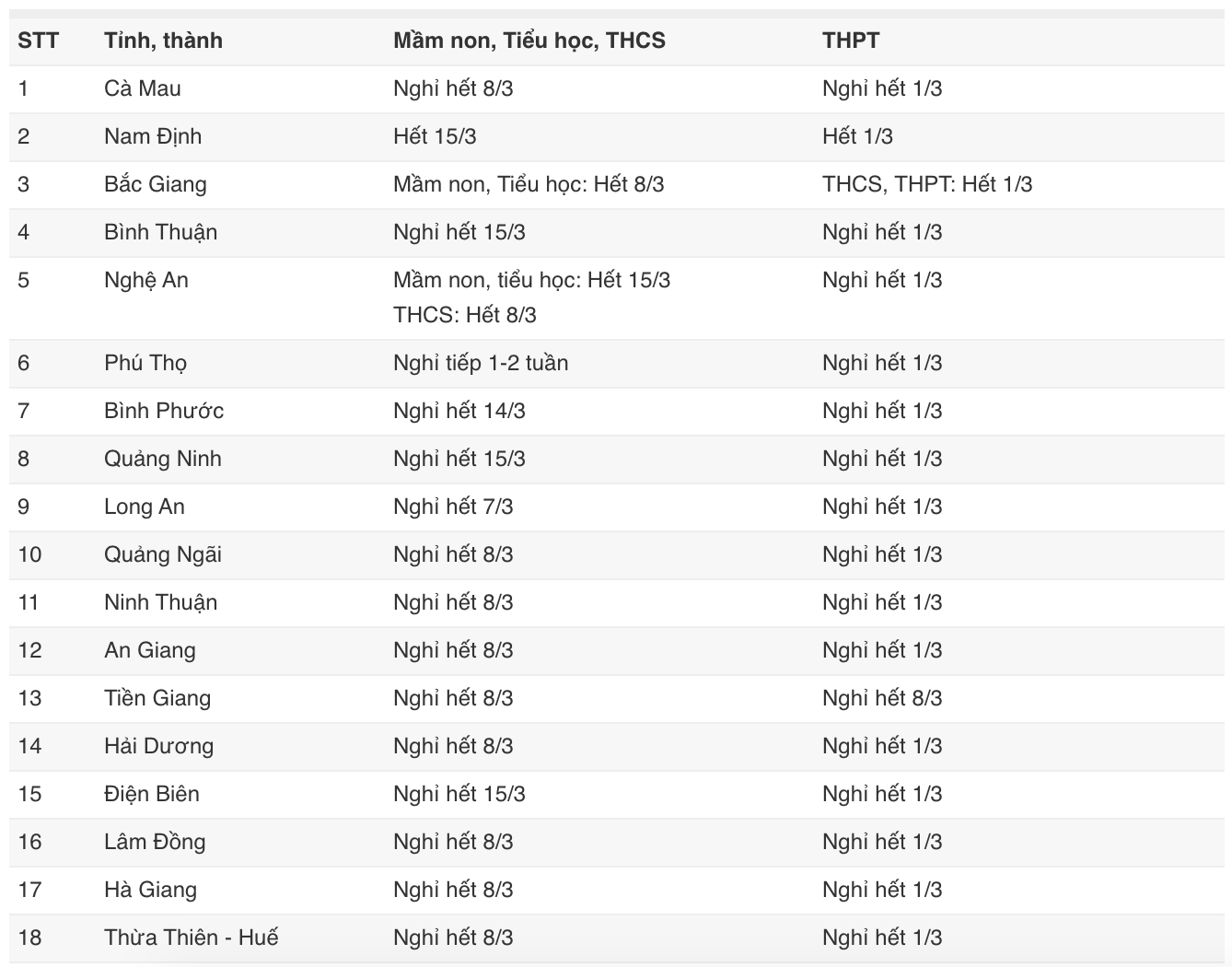Click the STT column header
This screenshot has width=1232, height=967.
point(38,41)
